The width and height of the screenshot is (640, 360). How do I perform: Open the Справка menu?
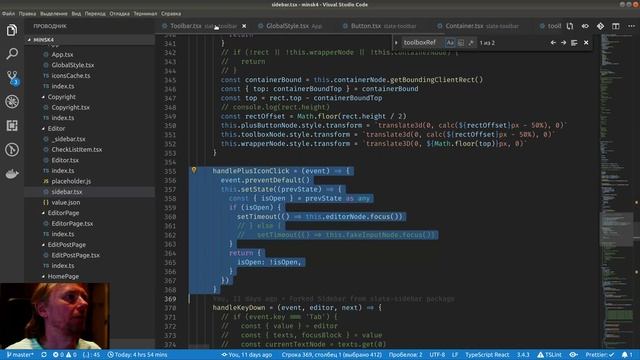[x=171, y=13]
